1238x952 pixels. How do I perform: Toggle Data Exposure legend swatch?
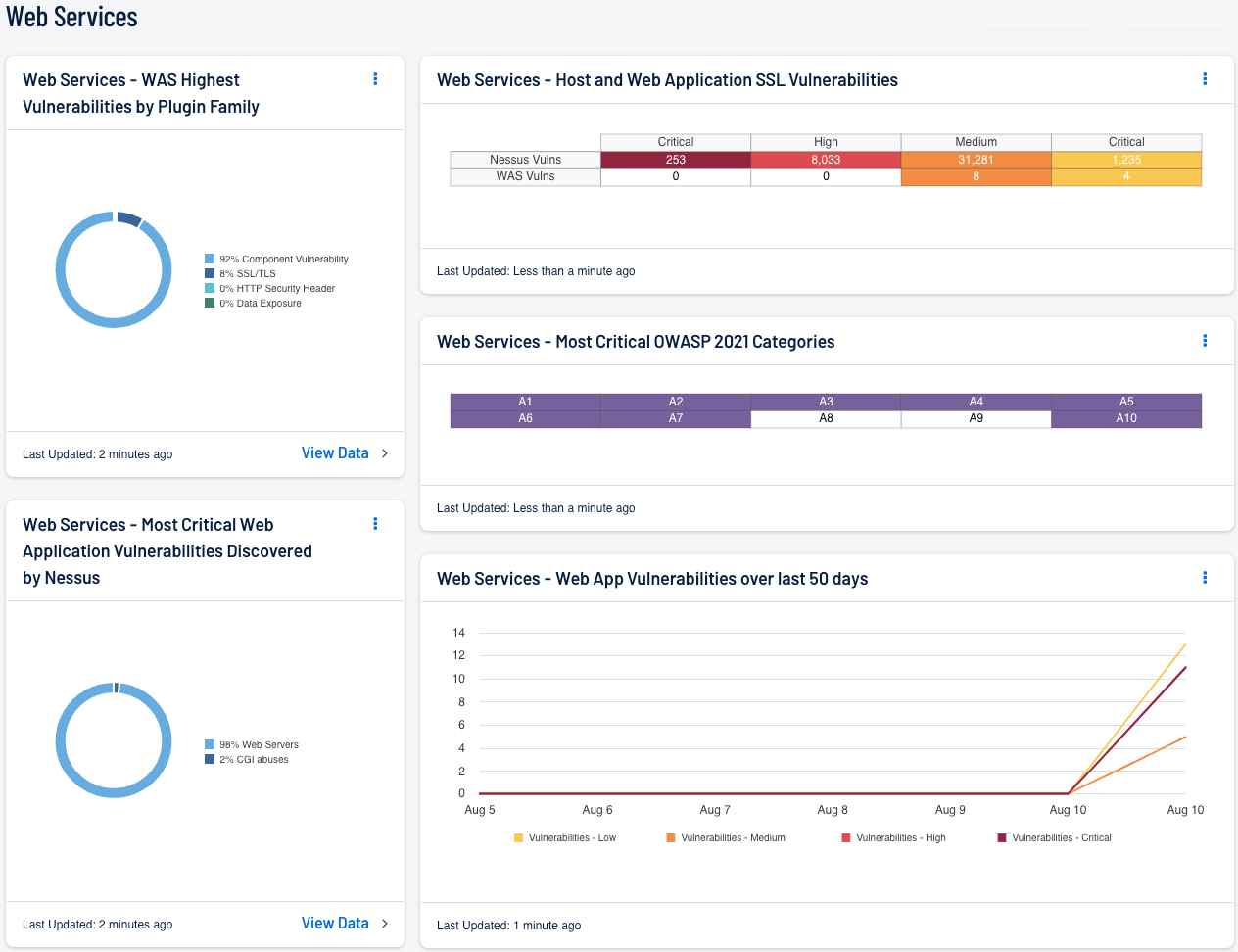(x=210, y=304)
